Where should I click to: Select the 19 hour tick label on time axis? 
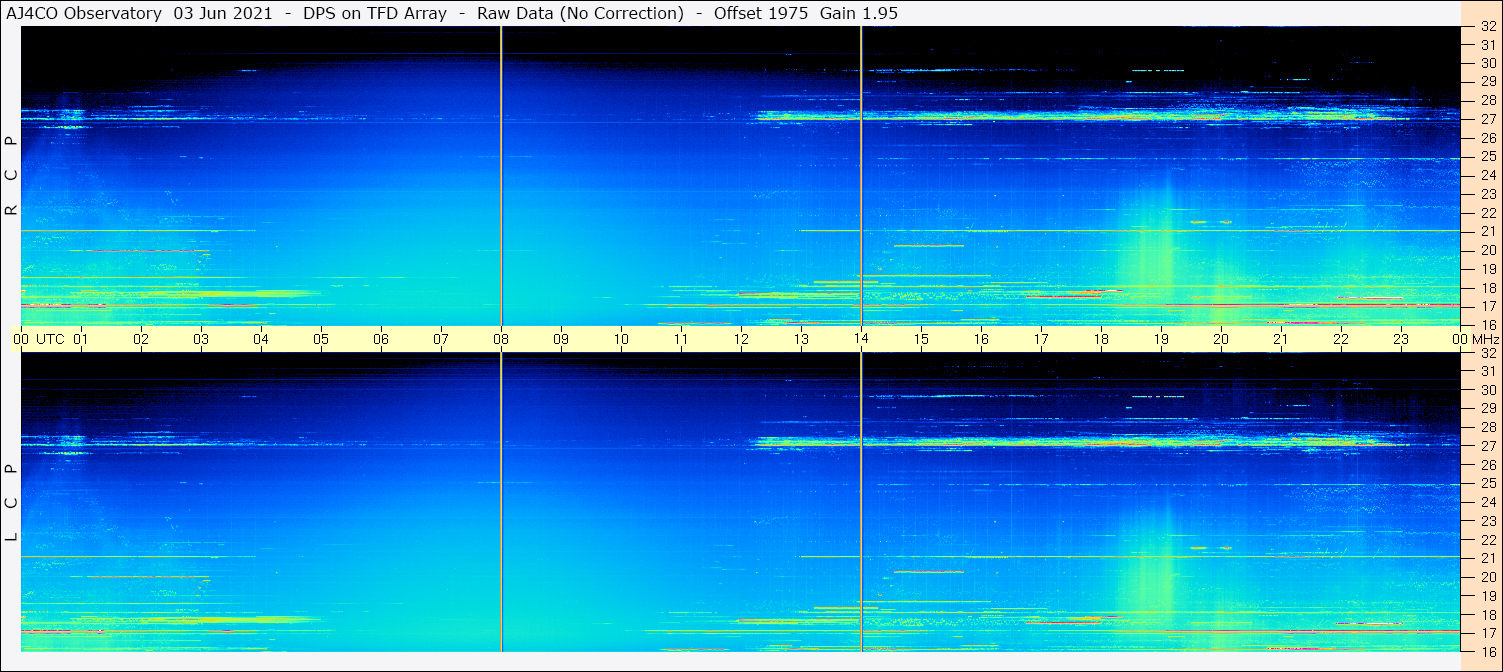pos(1161,339)
